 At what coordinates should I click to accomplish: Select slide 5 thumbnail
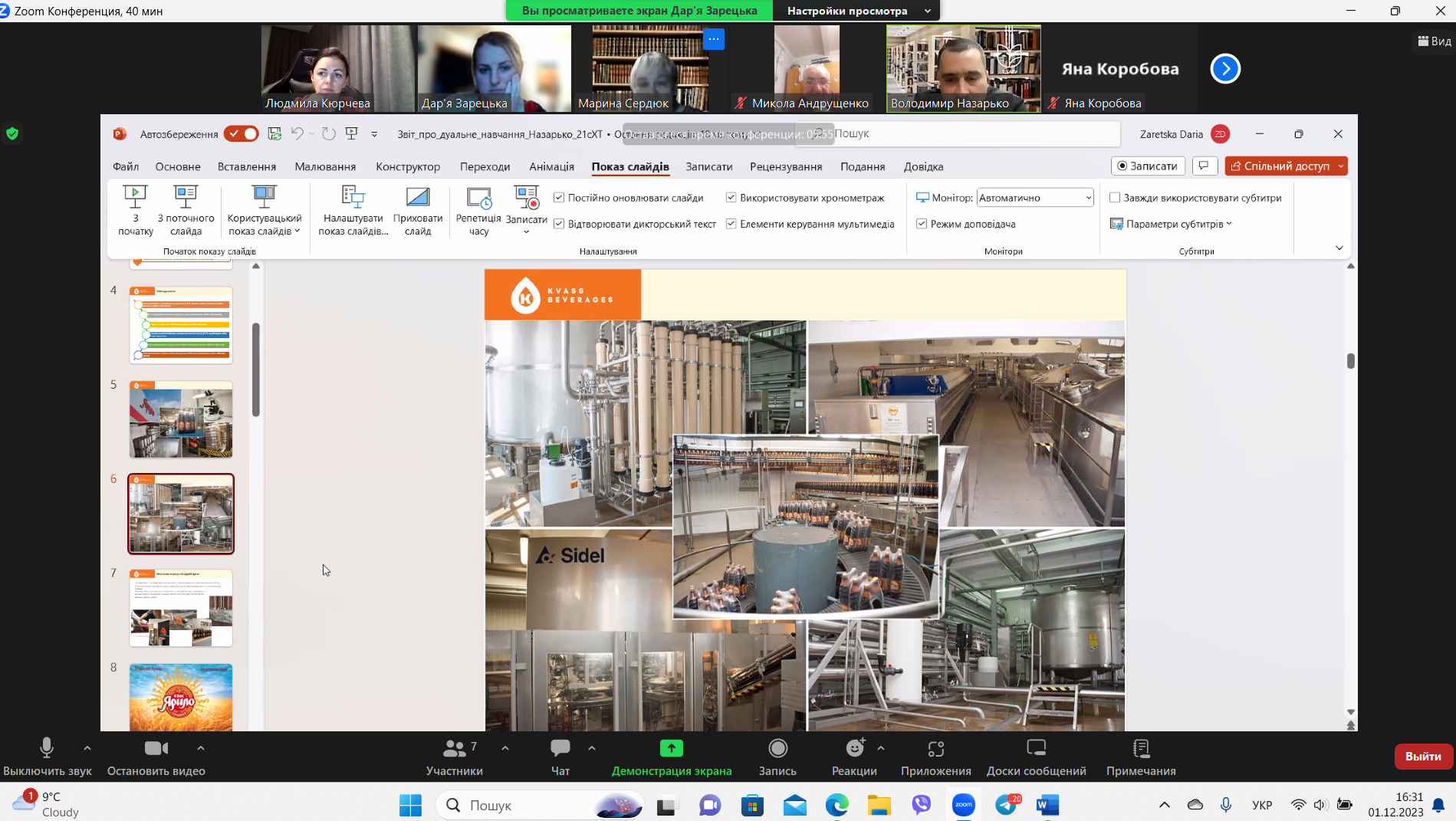181,419
